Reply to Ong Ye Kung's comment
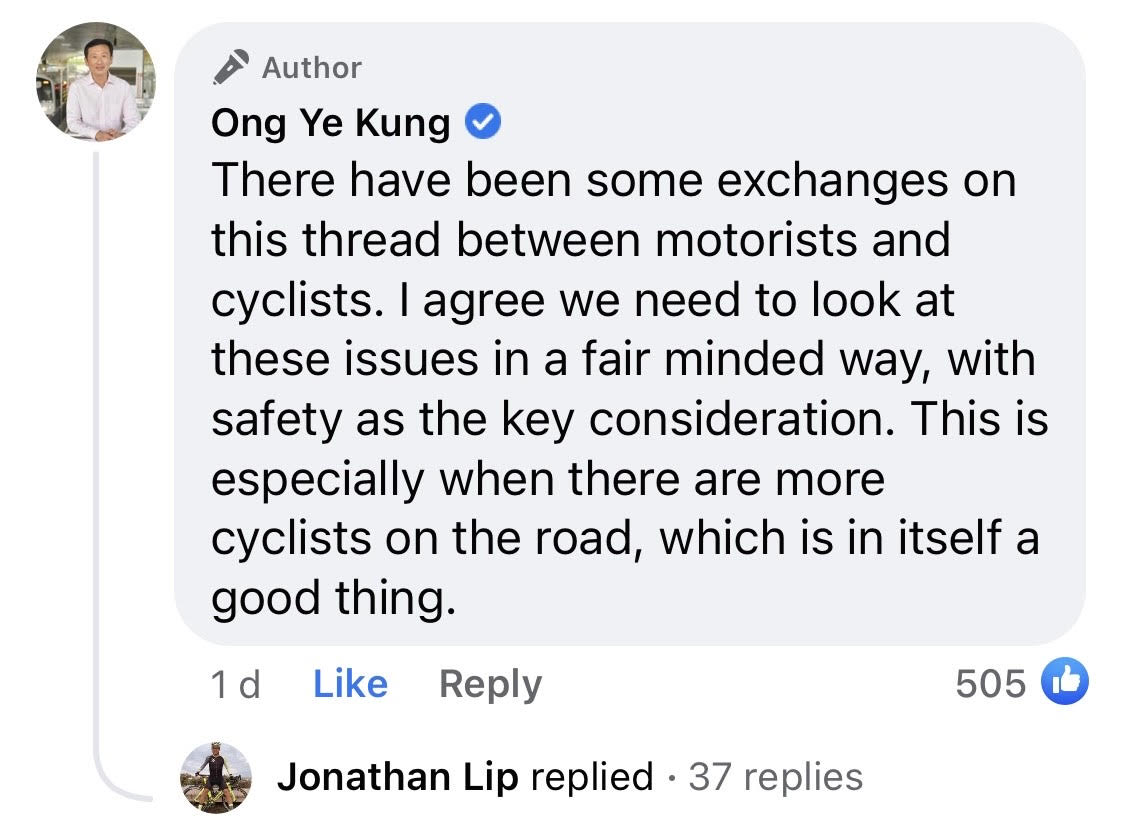 click(490, 684)
